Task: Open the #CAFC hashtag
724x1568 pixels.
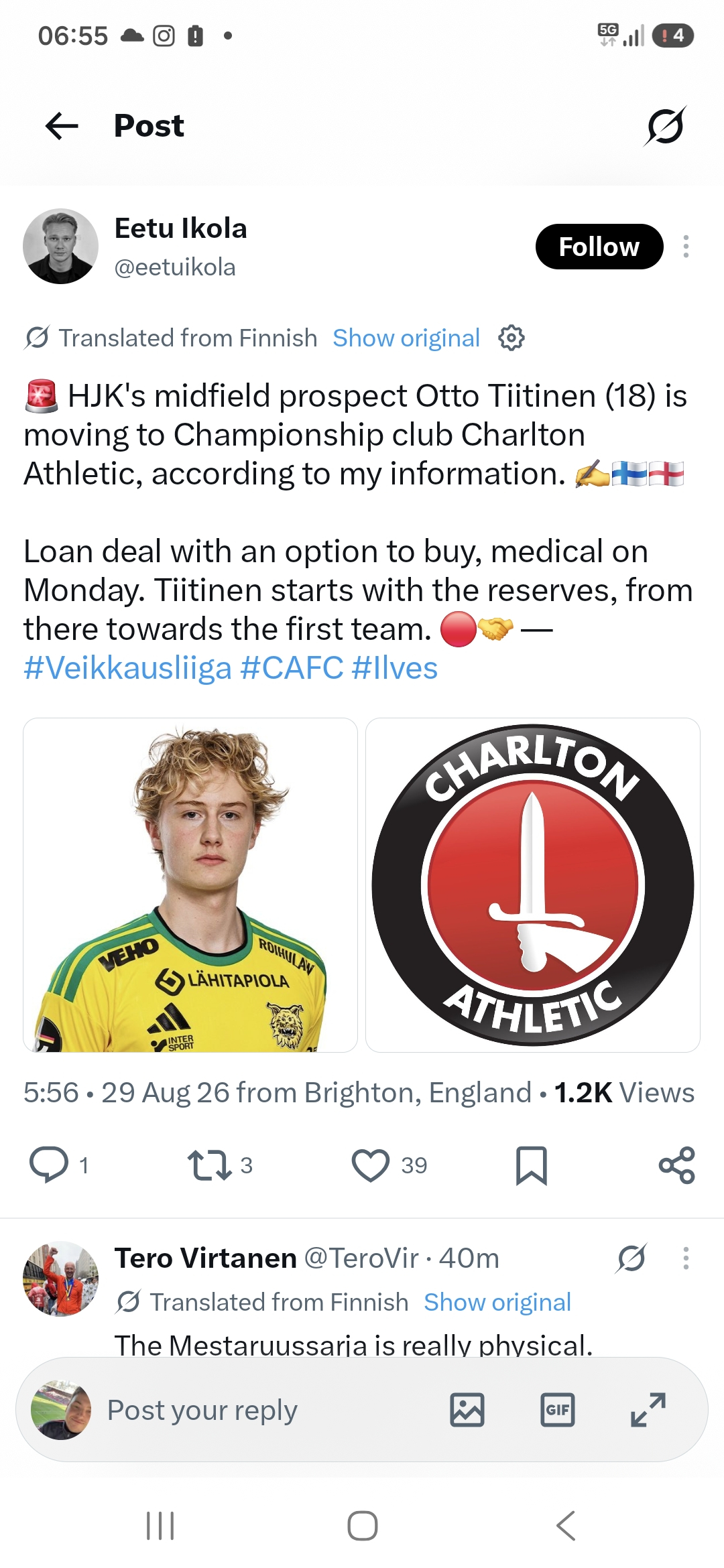Action: pyautogui.click(x=292, y=668)
